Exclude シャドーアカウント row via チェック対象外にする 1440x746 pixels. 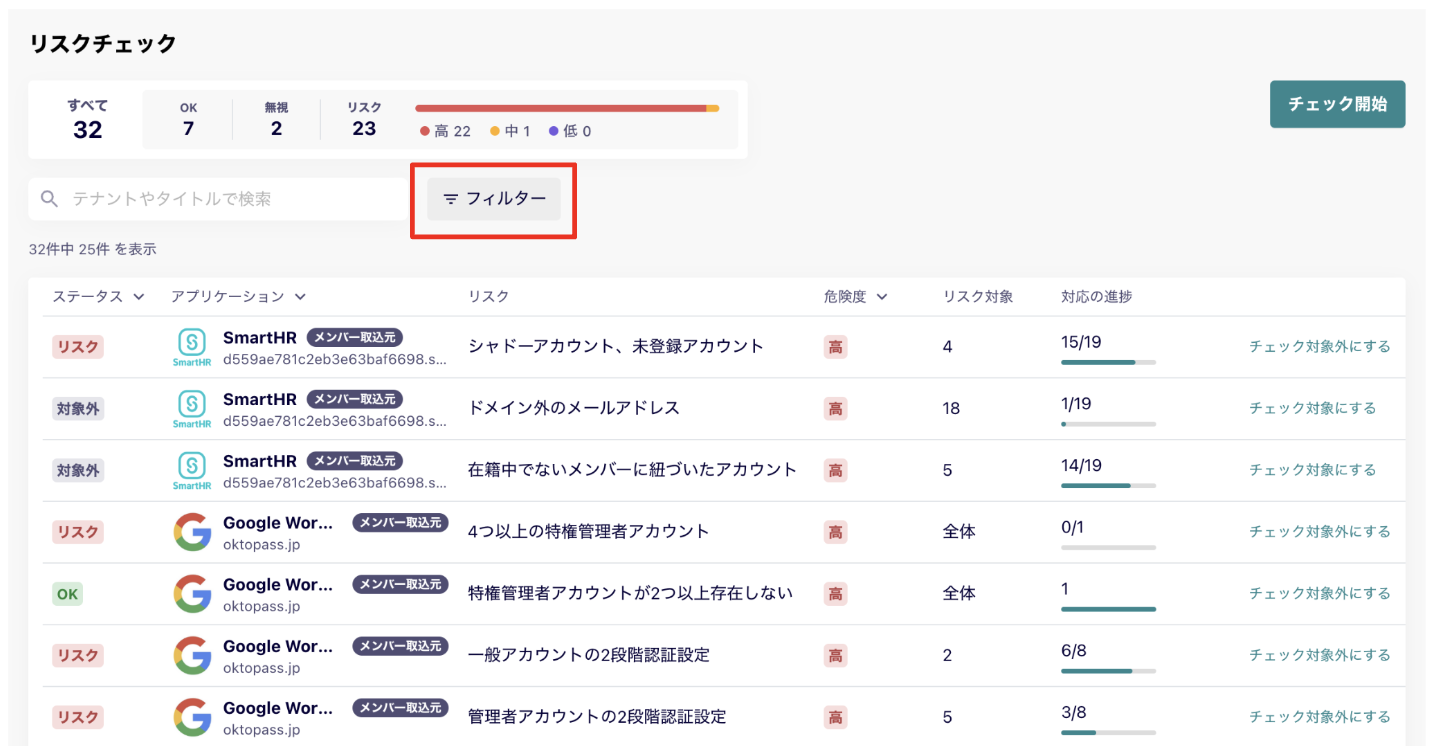pyautogui.click(x=1320, y=347)
